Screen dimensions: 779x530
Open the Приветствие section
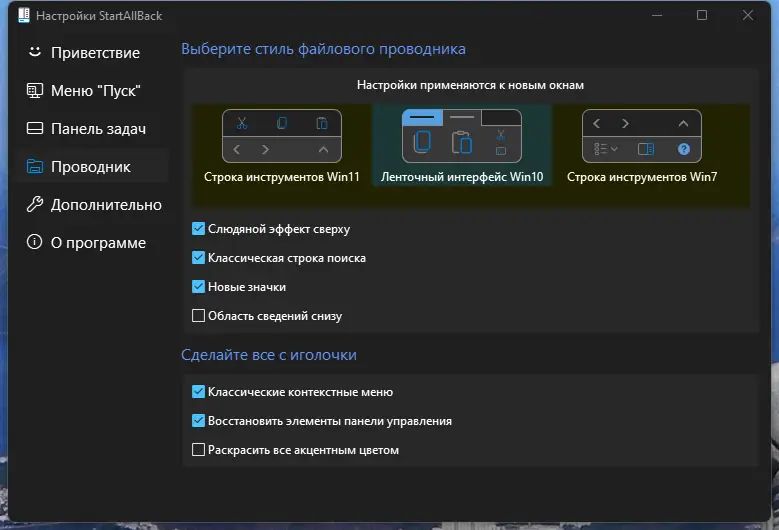pos(92,53)
